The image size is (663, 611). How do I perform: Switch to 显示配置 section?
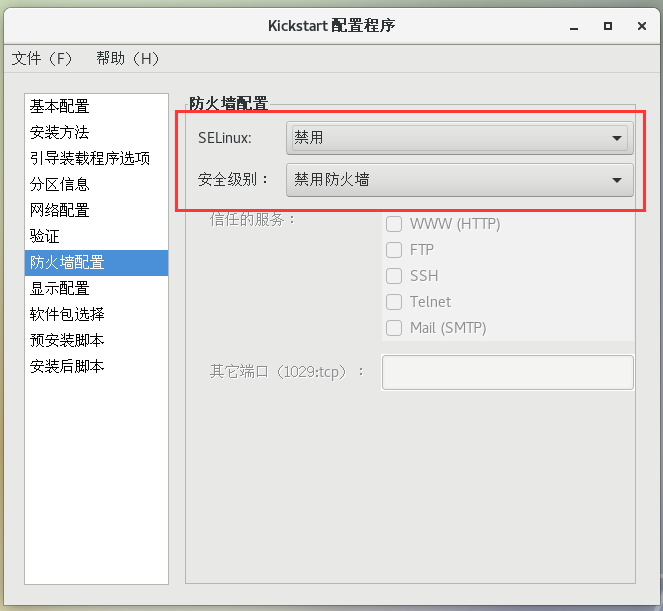click(96, 288)
